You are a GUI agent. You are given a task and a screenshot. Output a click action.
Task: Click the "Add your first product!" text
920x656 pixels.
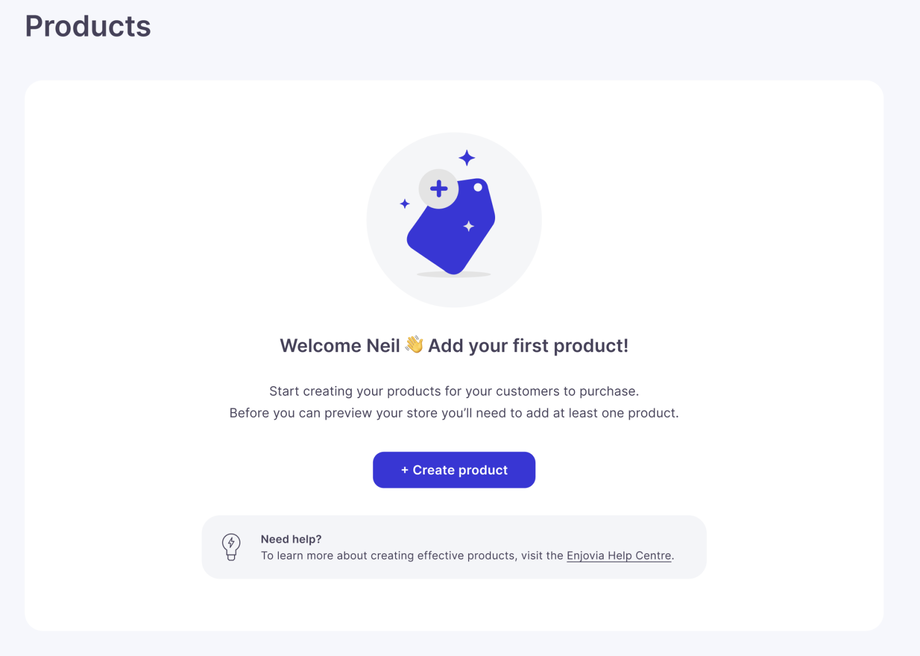click(x=528, y=346)
